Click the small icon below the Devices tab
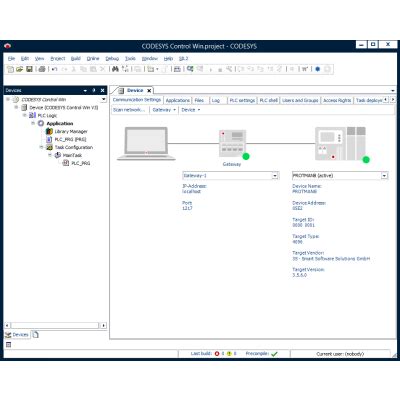400x400 pixels. click(x=8, y=345)
